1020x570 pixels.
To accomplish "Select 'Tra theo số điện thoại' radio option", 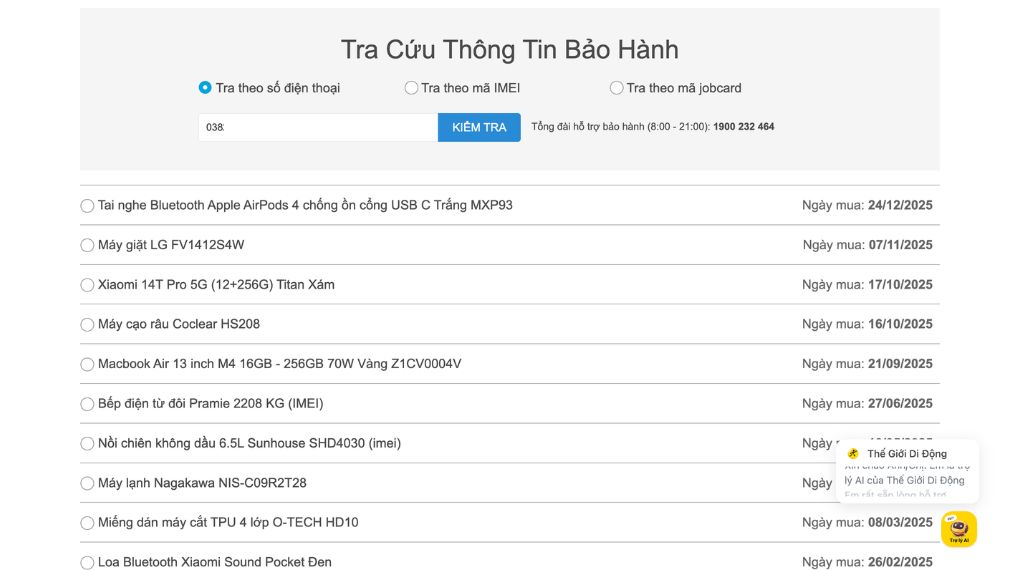I will click(x=205, y=87).
